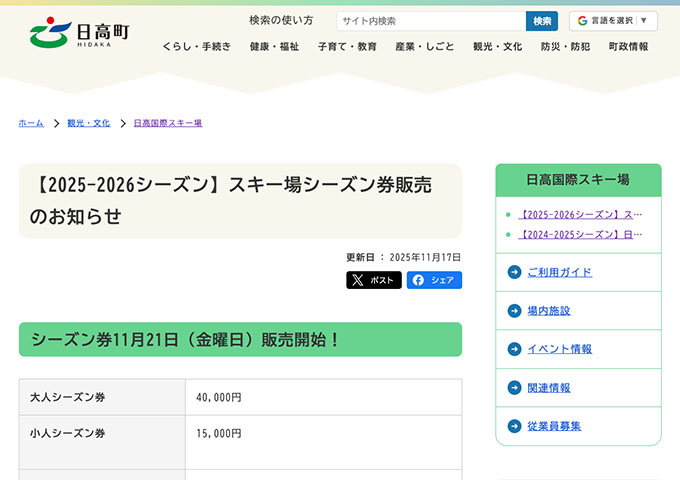Select the 15,000円 price cell
Viewport: 680px width, 480px height.
(324, 442)
